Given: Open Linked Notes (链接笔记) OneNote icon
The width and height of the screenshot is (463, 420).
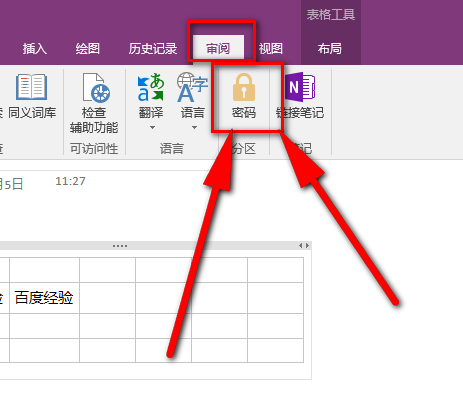Looking at the screenshot, I should tap(300, 87).
